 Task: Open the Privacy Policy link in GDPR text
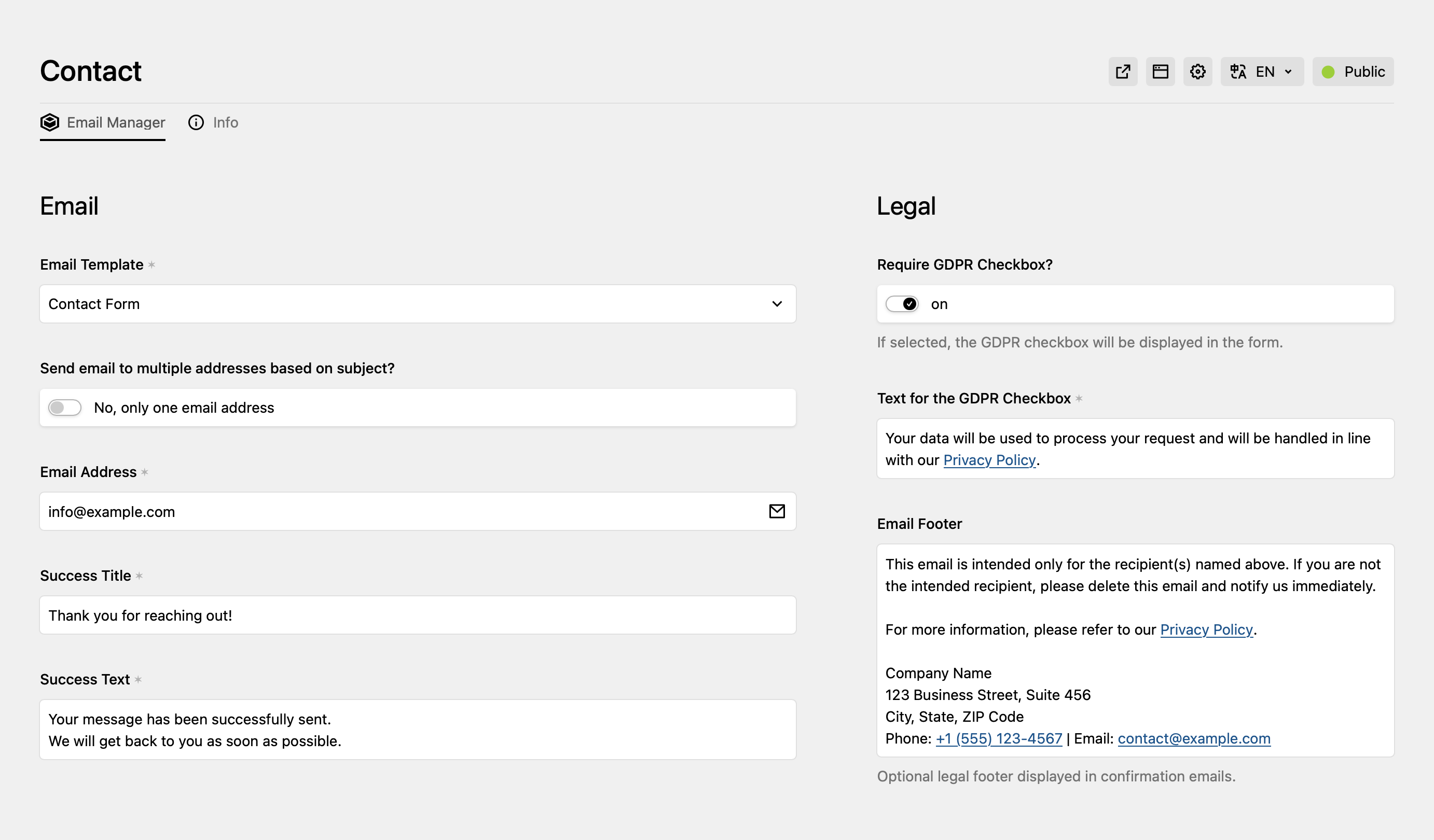coord(989,459)
